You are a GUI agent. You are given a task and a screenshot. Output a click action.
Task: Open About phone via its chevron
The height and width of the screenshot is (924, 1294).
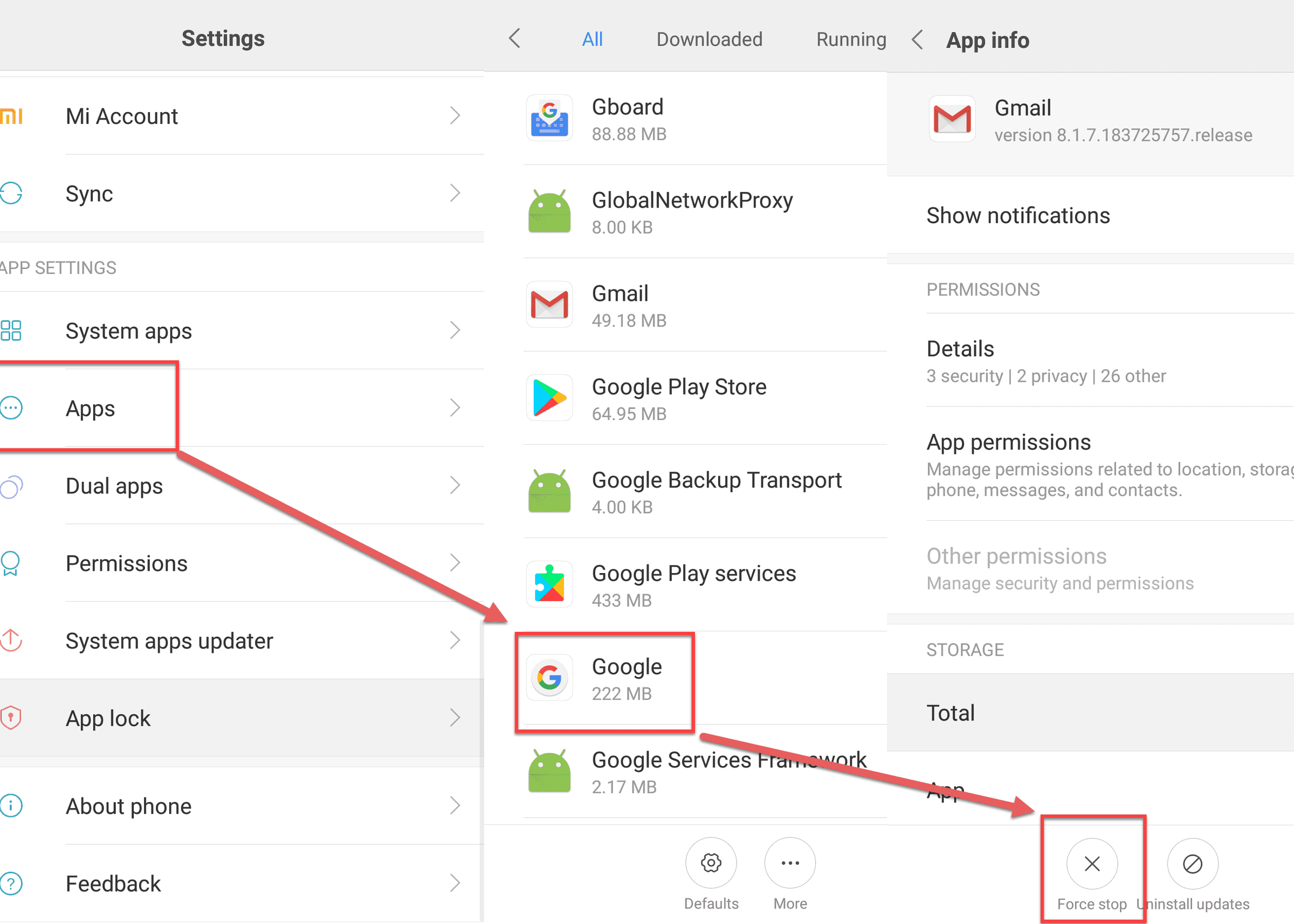coord(455,805)
